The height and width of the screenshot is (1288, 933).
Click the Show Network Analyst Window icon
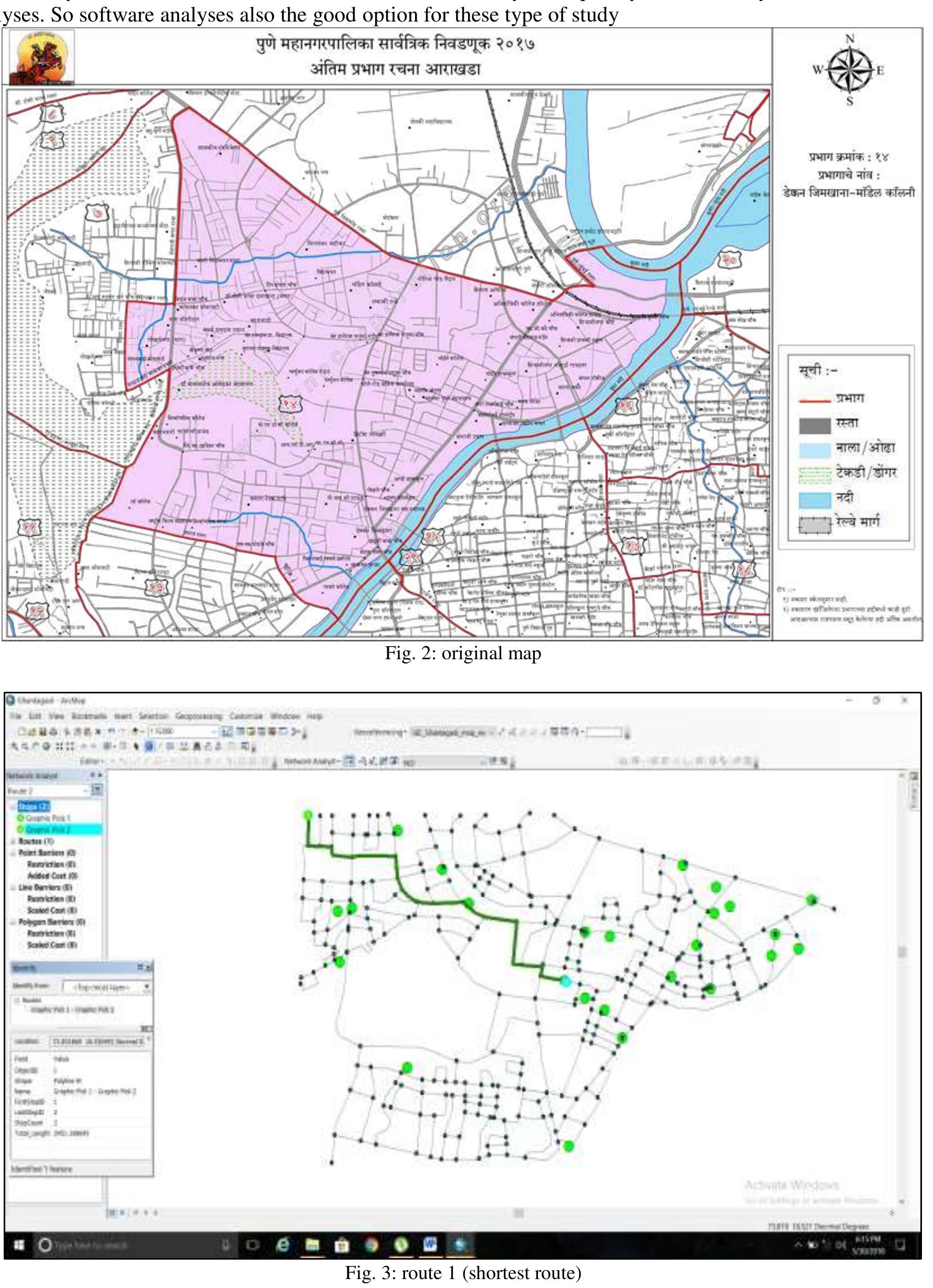point(350,761)
